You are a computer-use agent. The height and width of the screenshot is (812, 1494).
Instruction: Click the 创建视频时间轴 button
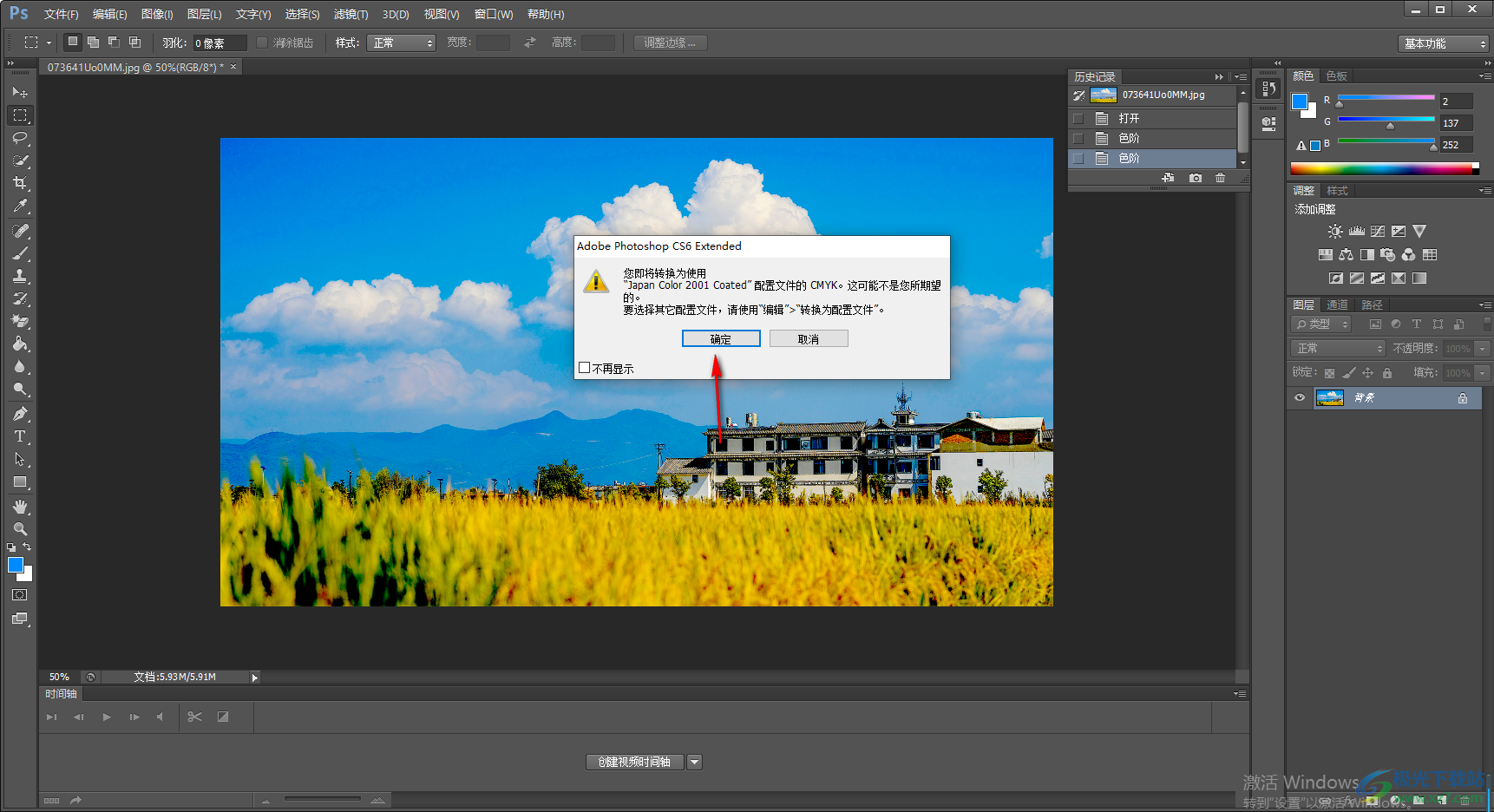click(635, 762)
